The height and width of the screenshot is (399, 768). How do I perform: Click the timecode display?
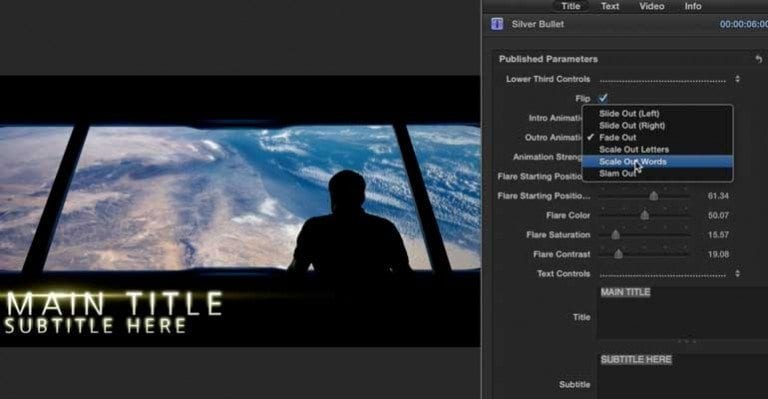point(743,24)
